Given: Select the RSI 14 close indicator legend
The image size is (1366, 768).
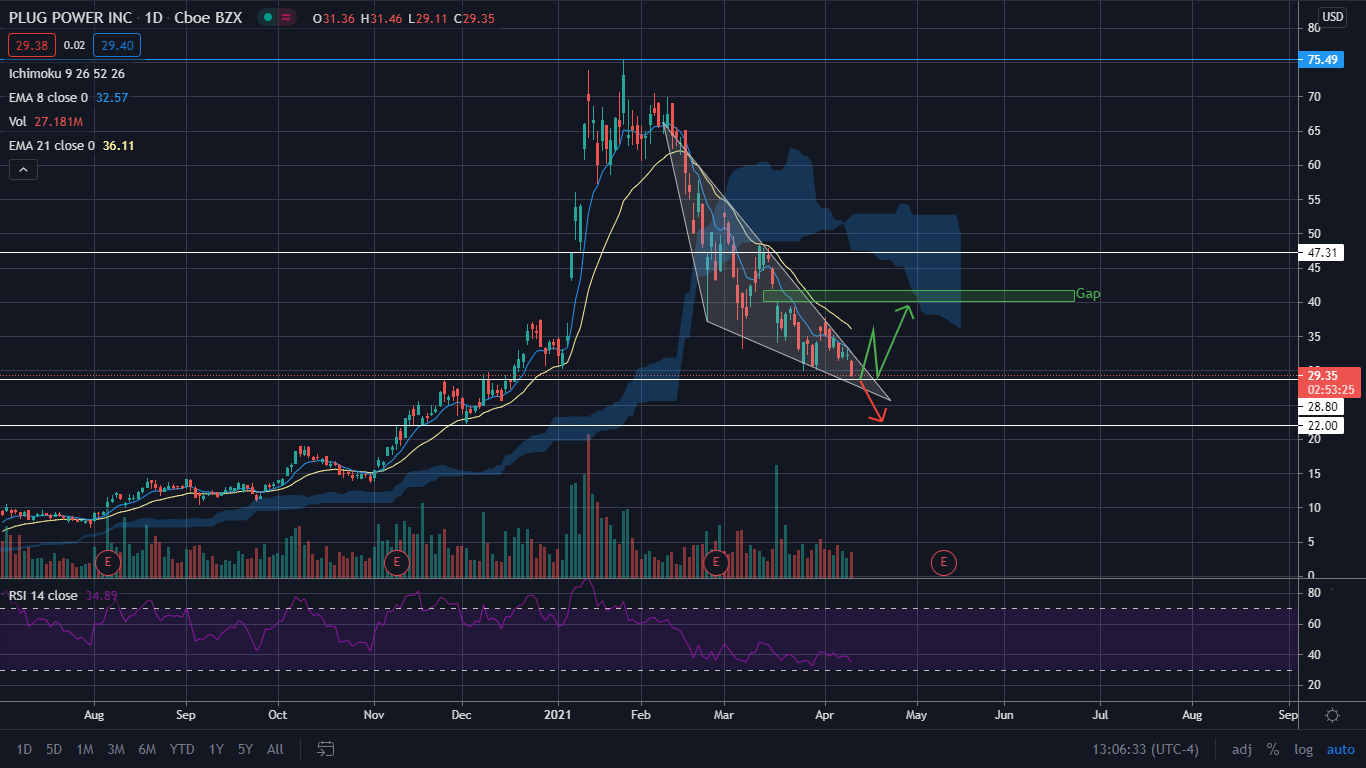Looking at the screenshot, I should click(x=43, y=596).
